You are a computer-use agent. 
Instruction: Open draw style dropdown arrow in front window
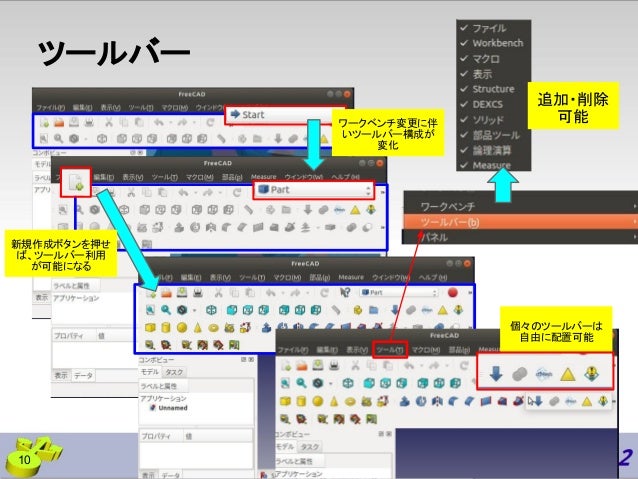(x=330, y=383)
